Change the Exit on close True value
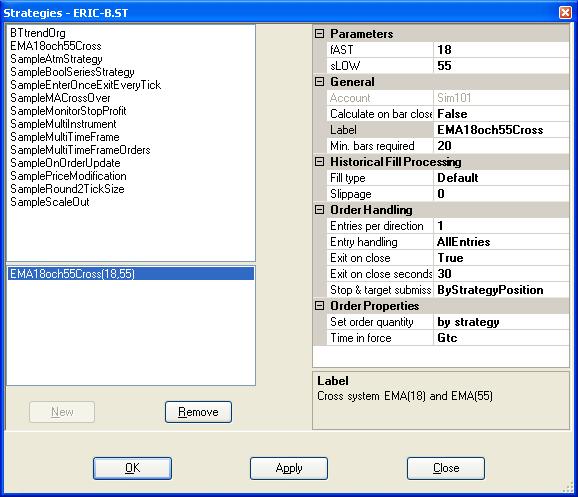 (501, 258)
